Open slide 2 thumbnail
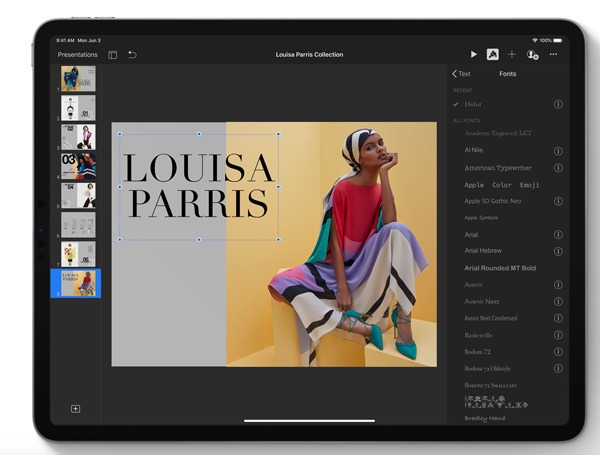The width and height of the screenshot is (600, 455). (x=78, y=108)
